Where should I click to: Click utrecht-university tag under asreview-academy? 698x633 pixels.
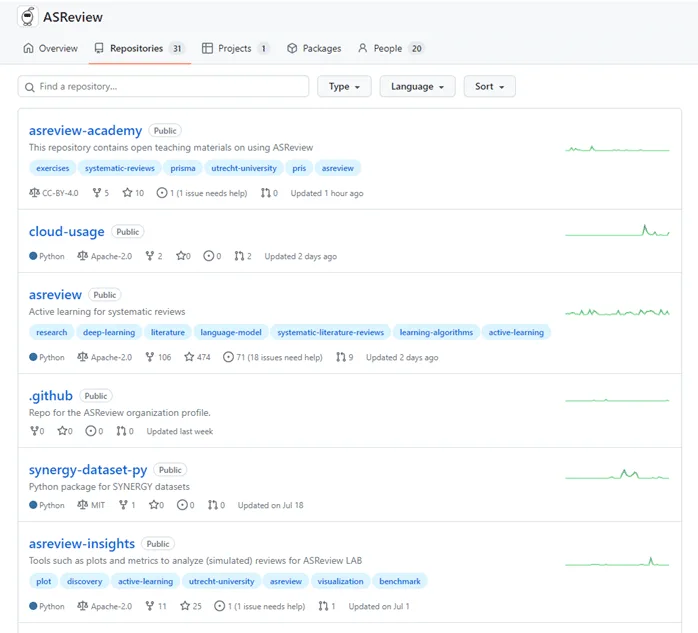244,168
